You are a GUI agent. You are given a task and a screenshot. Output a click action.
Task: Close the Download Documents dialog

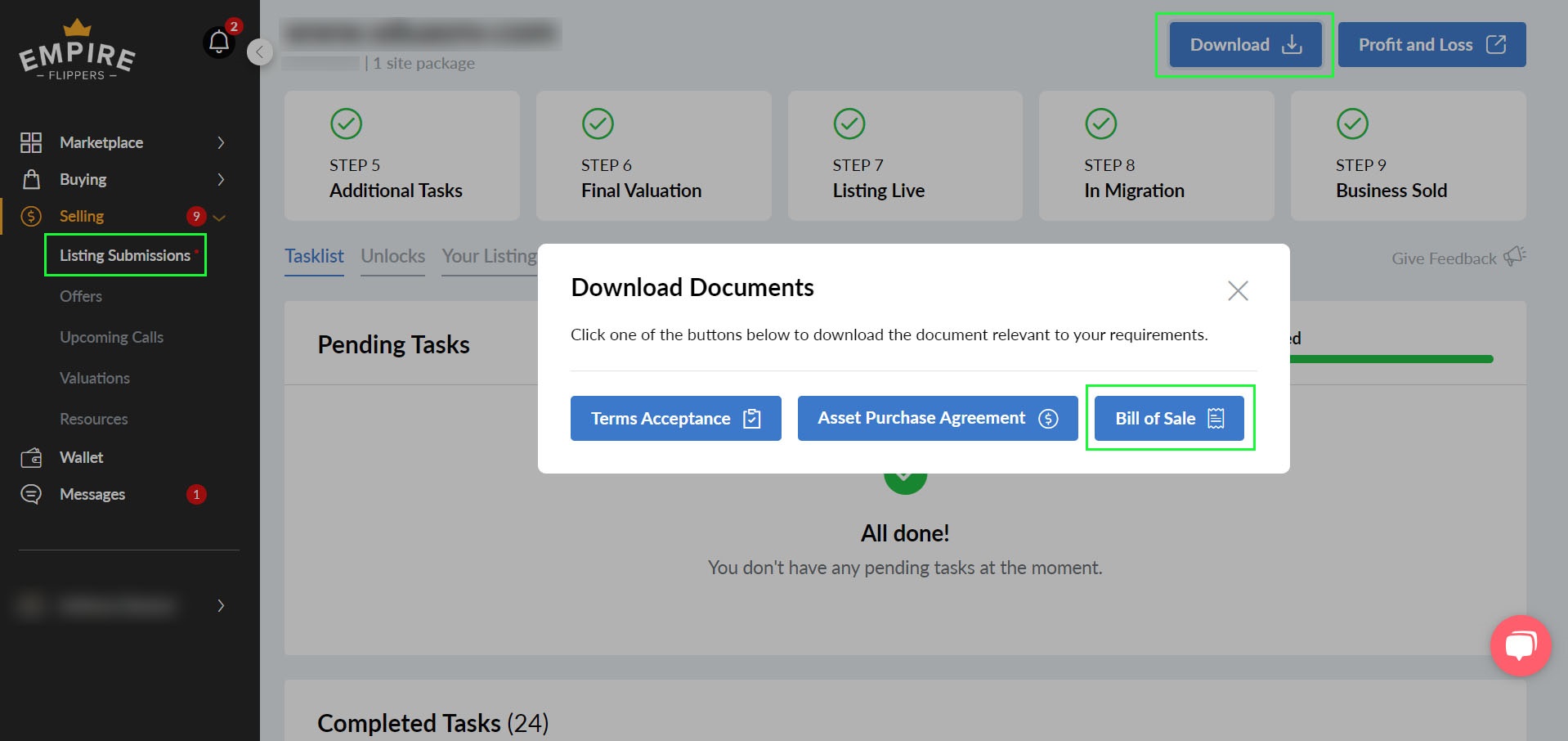(1237, 290)
